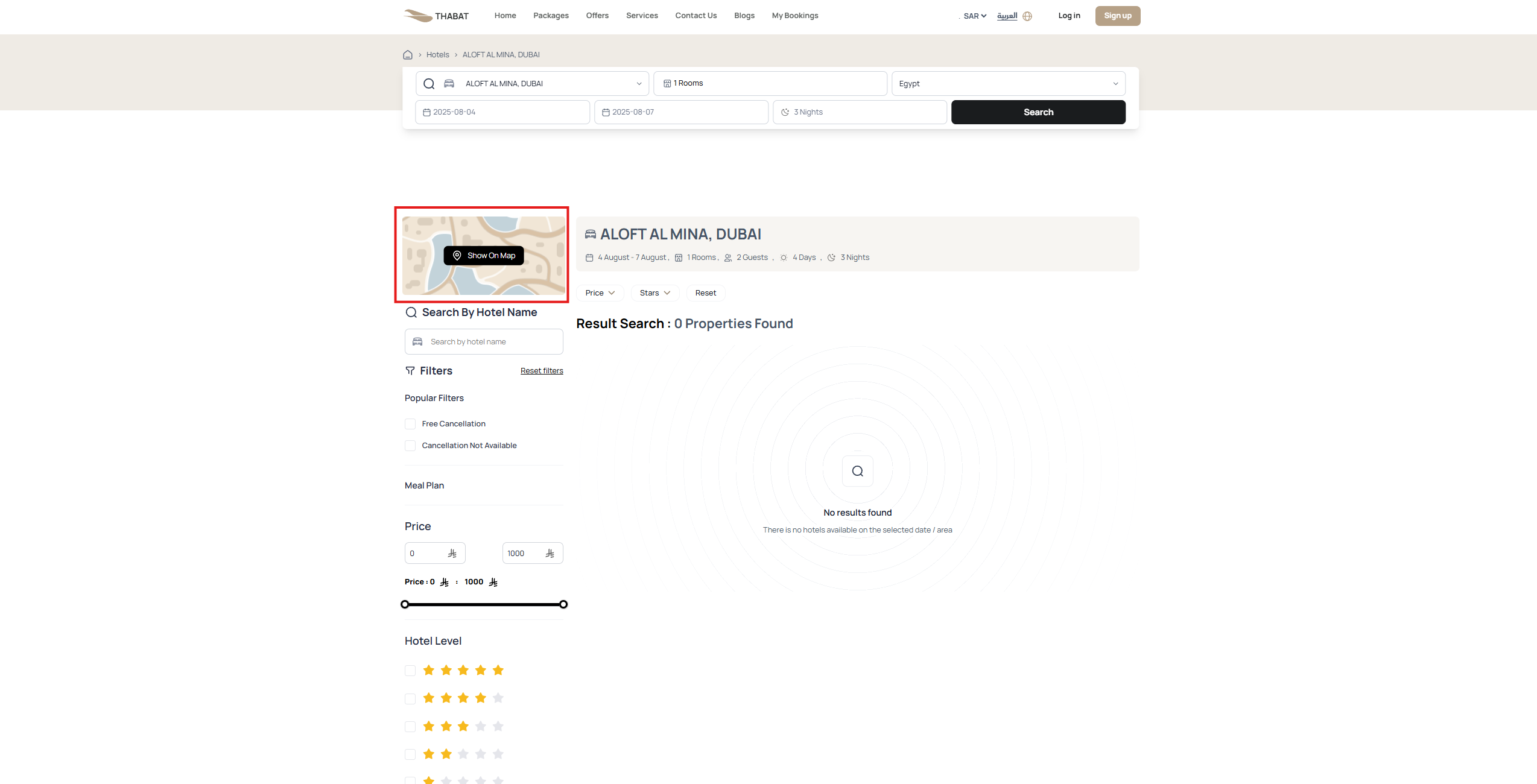Click the globe language icon
The height and width of the screenshot is (784, 1537).
coord(1027,16)
